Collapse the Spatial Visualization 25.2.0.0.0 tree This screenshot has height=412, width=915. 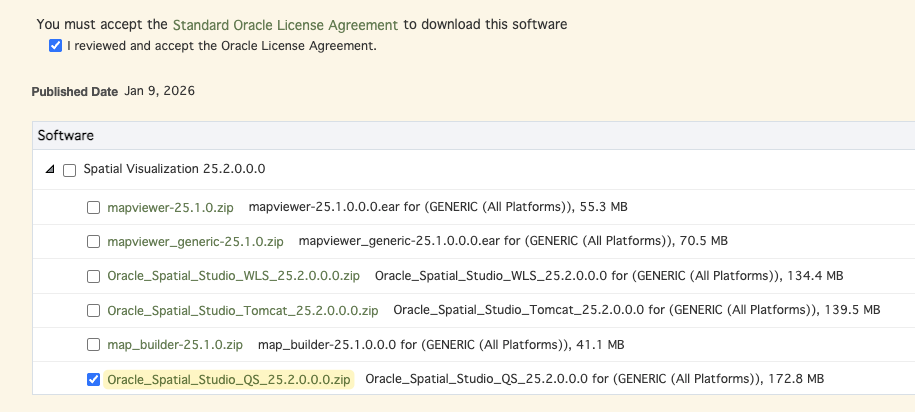(x=49, y=170)
